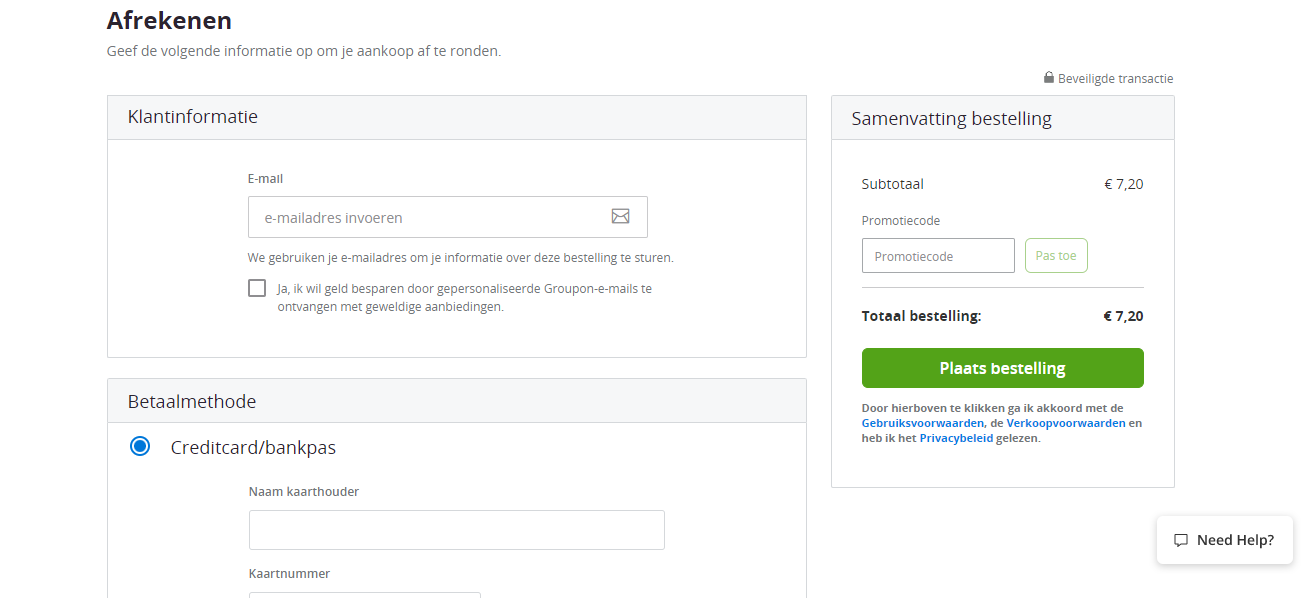Click the Promotiecode input field
Viewport: 1310px width, 598px height.
point(938,256)
